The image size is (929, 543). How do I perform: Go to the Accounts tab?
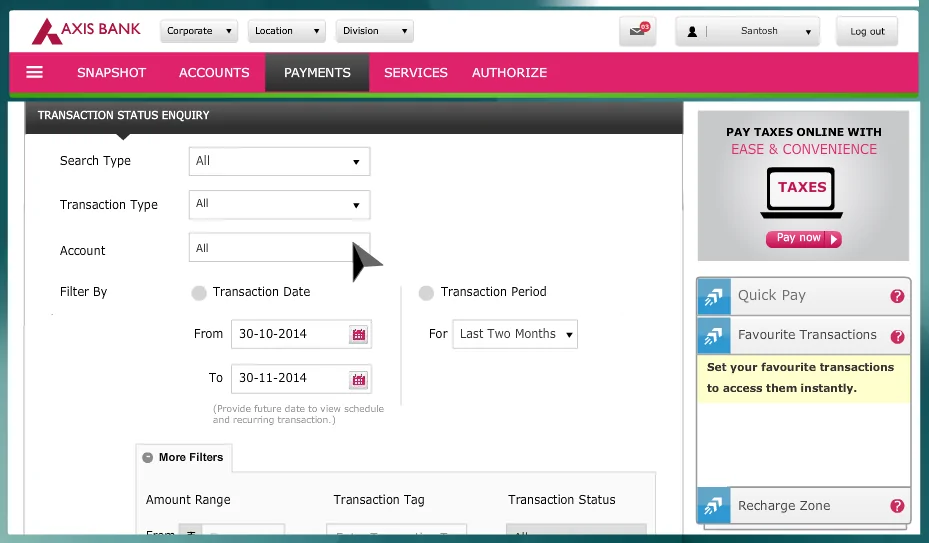click(214, 72)
